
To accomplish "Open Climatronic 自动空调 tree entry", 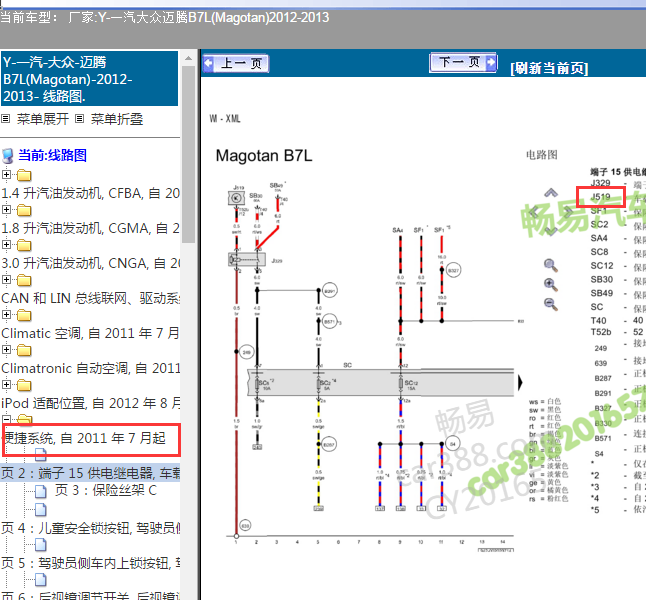I will coord(90,368).
